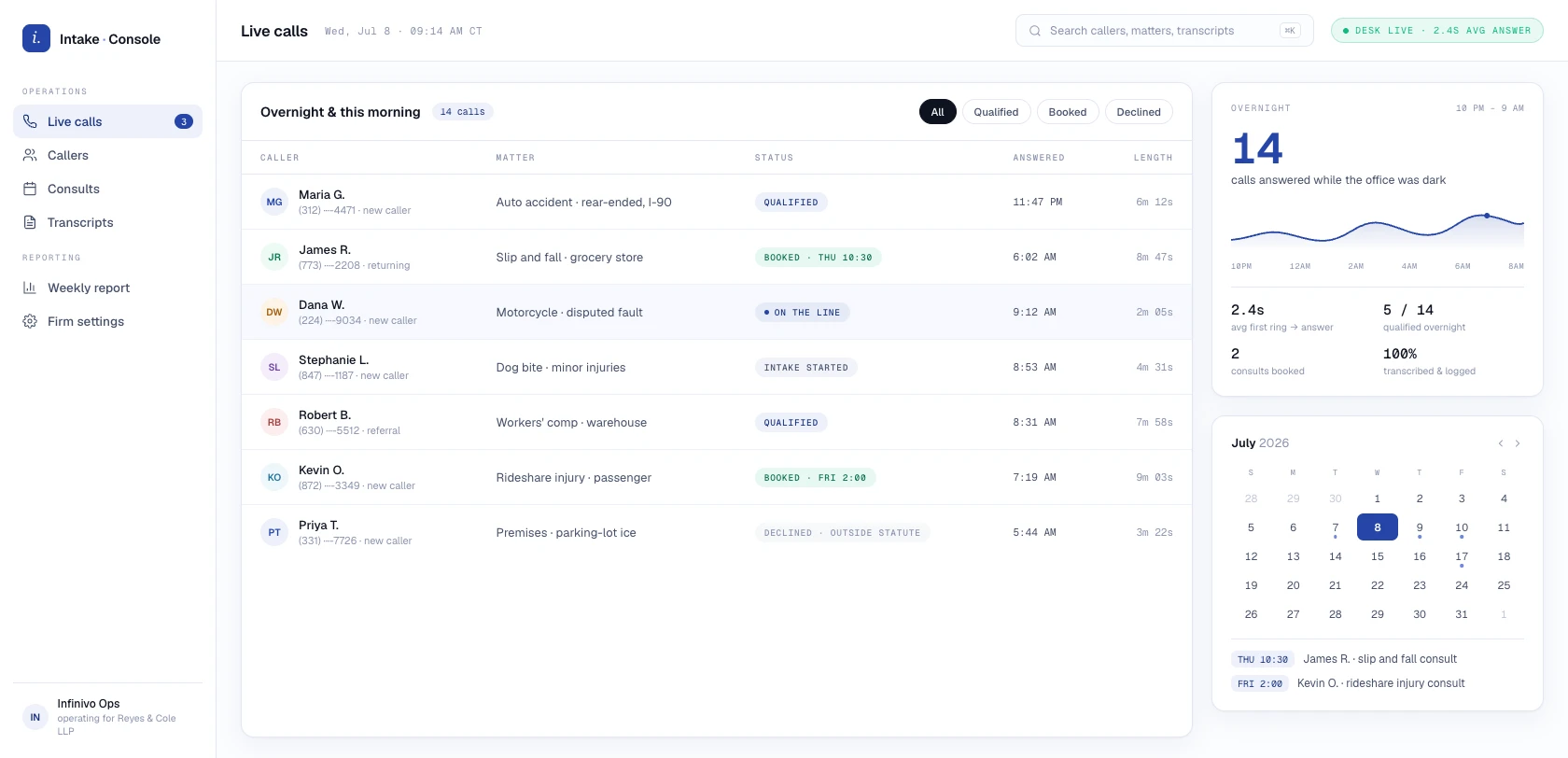Go to previous month in calendar

pos(1500,443)
